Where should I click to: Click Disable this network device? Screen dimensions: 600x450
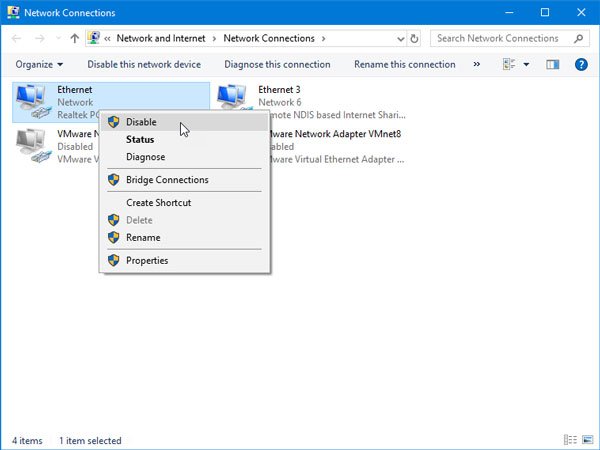coord(144,64)
